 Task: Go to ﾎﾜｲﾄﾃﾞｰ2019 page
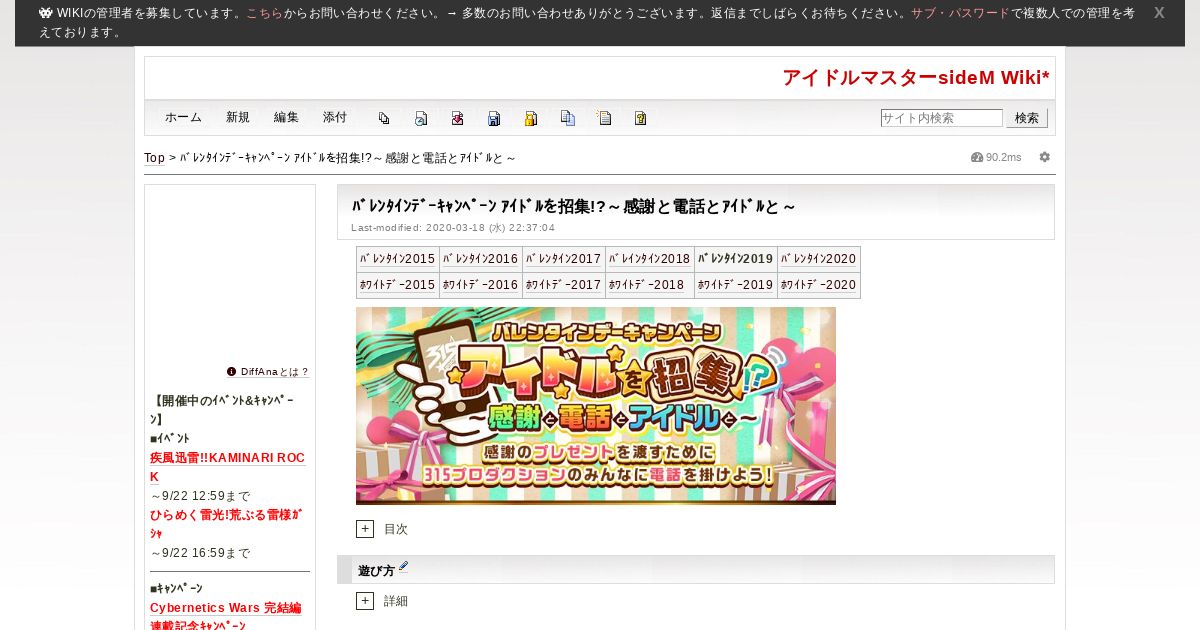click(x=736, y=285)
